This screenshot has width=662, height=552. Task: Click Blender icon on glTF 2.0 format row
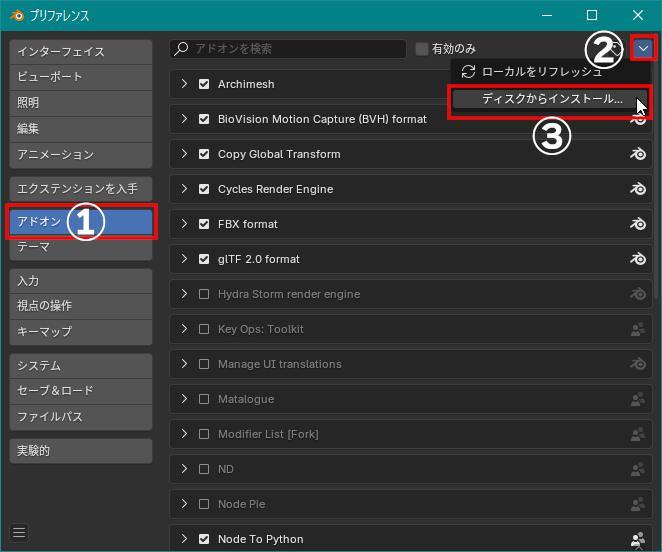(638, 259)
